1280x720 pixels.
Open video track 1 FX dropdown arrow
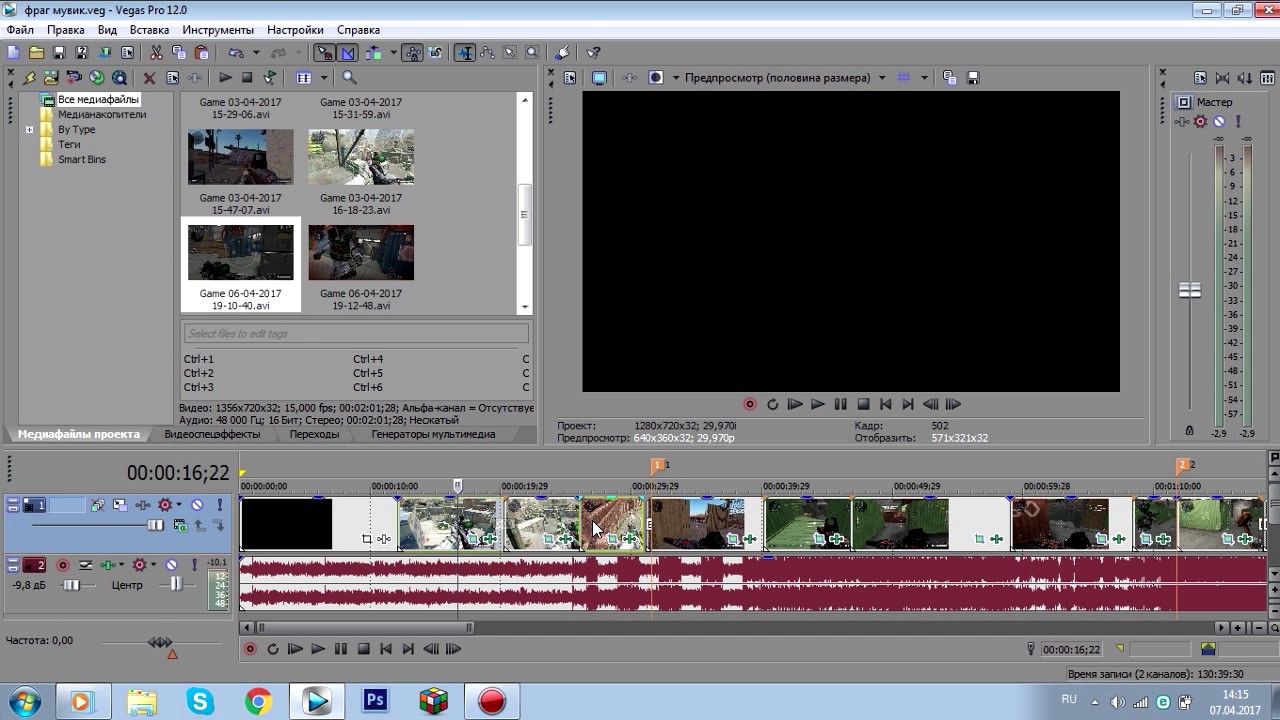pyautogui.click(x=179, y=505)
